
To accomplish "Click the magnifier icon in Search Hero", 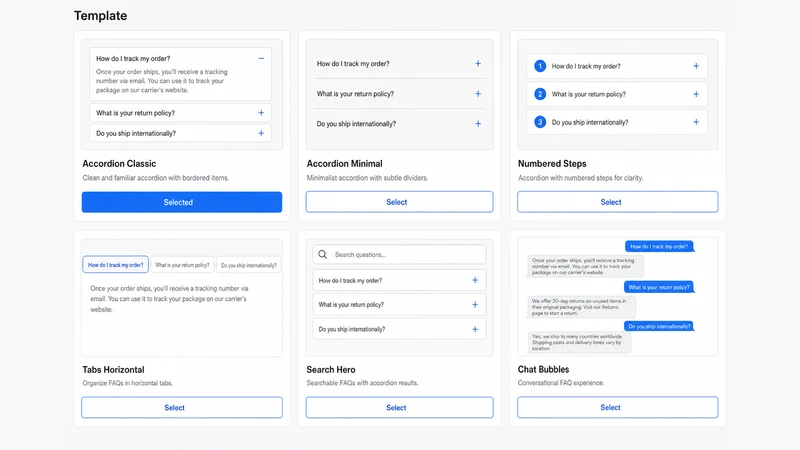I will [x=322, y=254].
